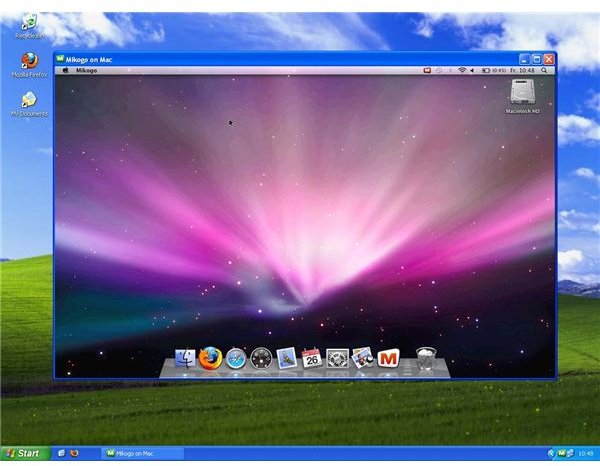Click Firefox quick launch icon in taskbar
Viewport: 600px width, 466px height.
(x=74, y=453)
